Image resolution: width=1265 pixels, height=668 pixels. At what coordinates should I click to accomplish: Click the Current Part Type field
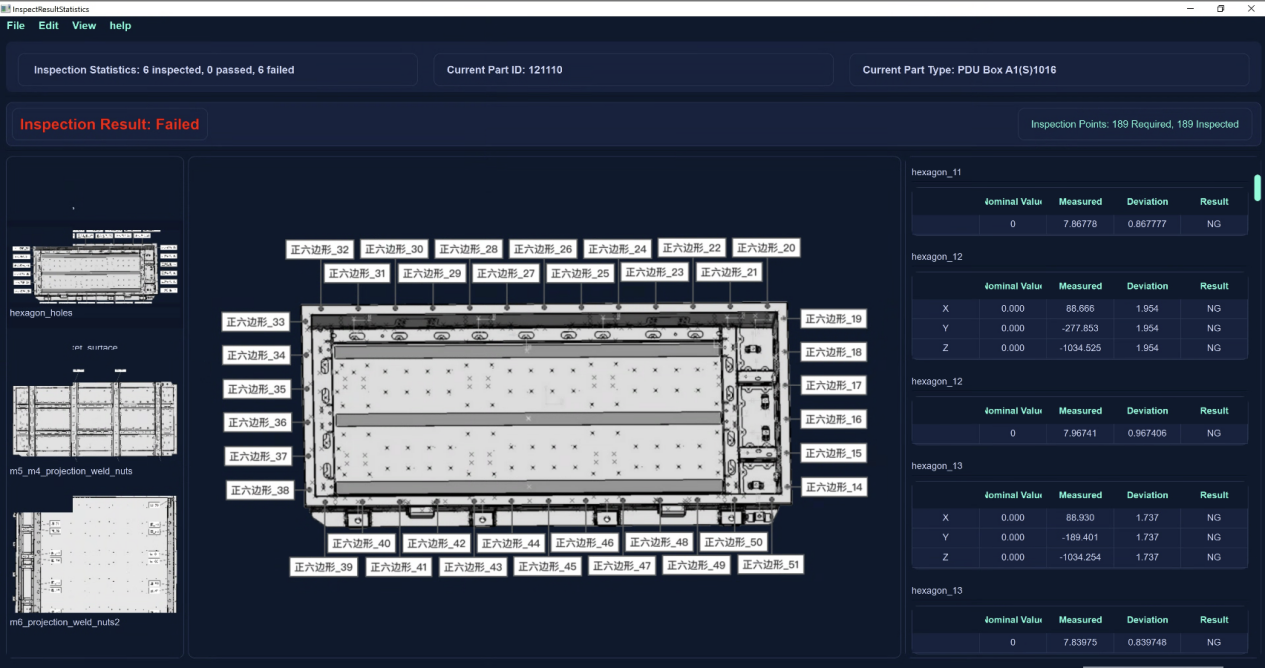click(x=1049, y=70)
